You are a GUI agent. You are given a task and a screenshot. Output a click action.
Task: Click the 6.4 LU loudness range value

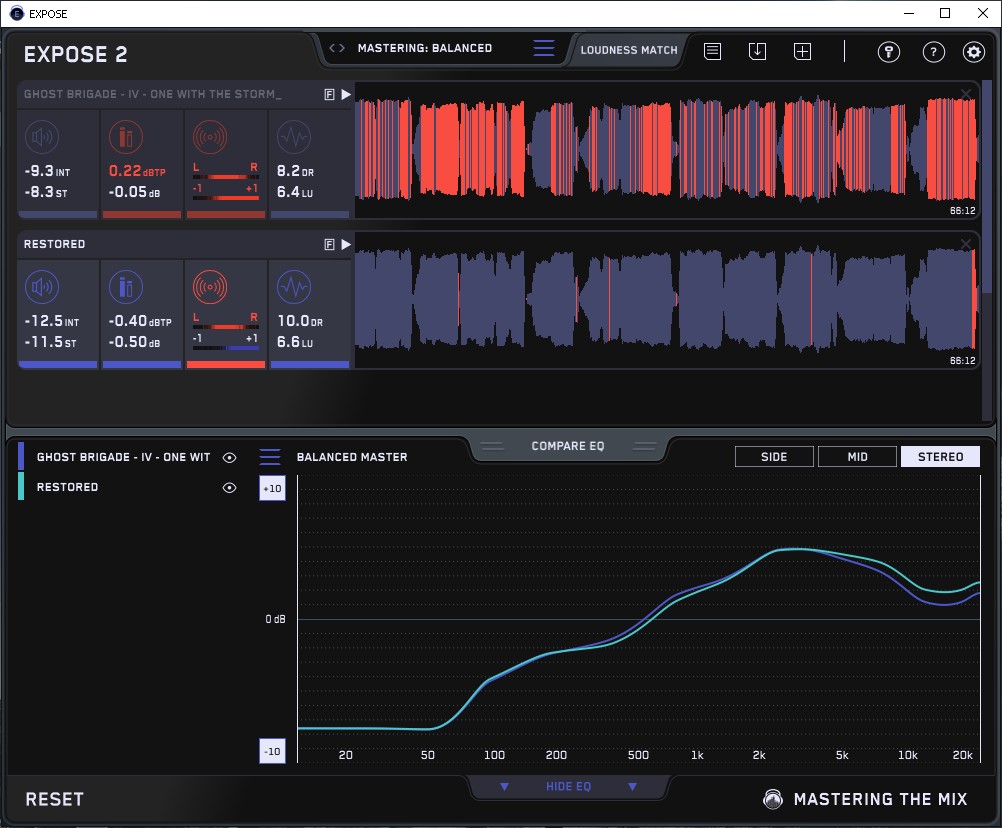(x=295, y=192)
